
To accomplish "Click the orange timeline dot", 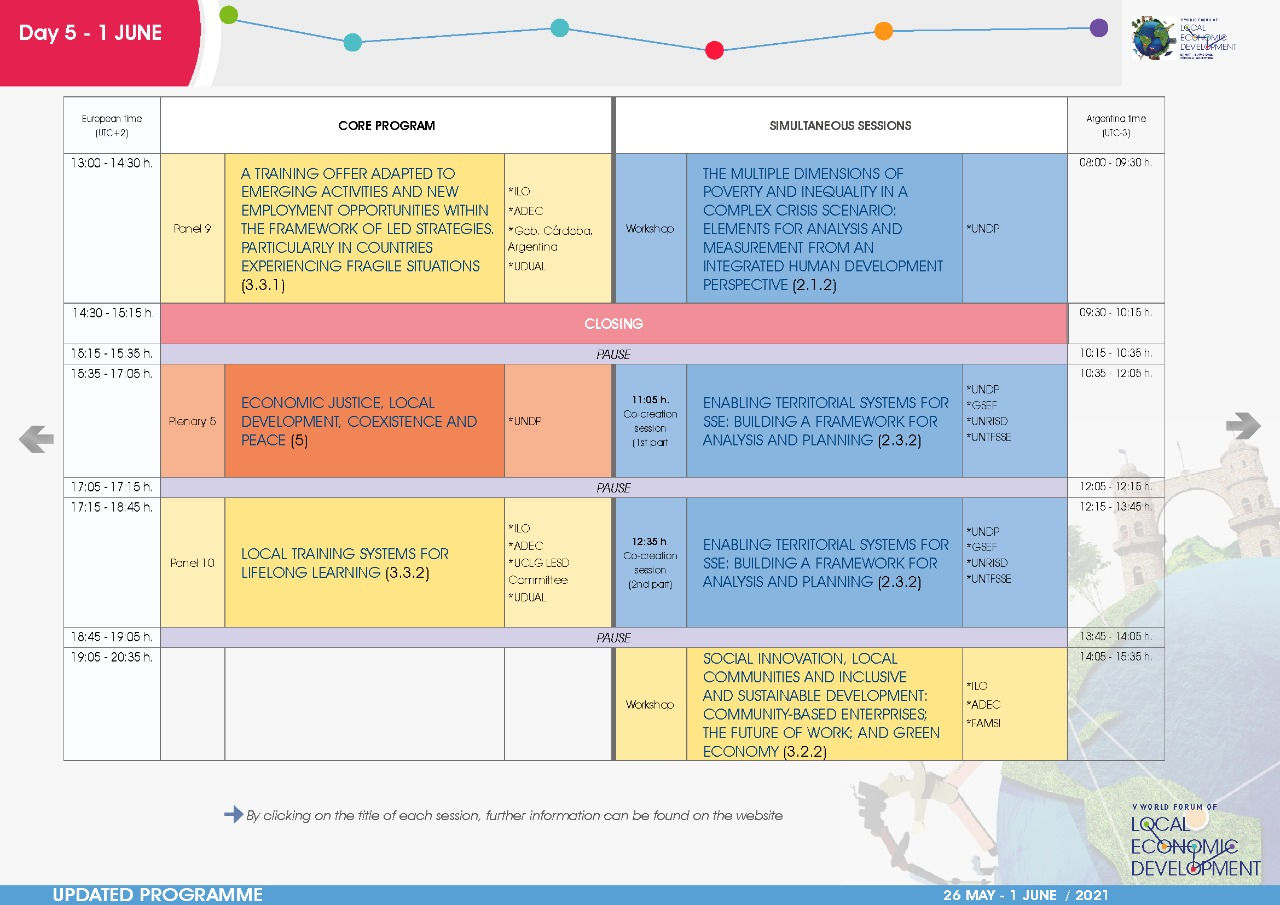I will 883,31.
